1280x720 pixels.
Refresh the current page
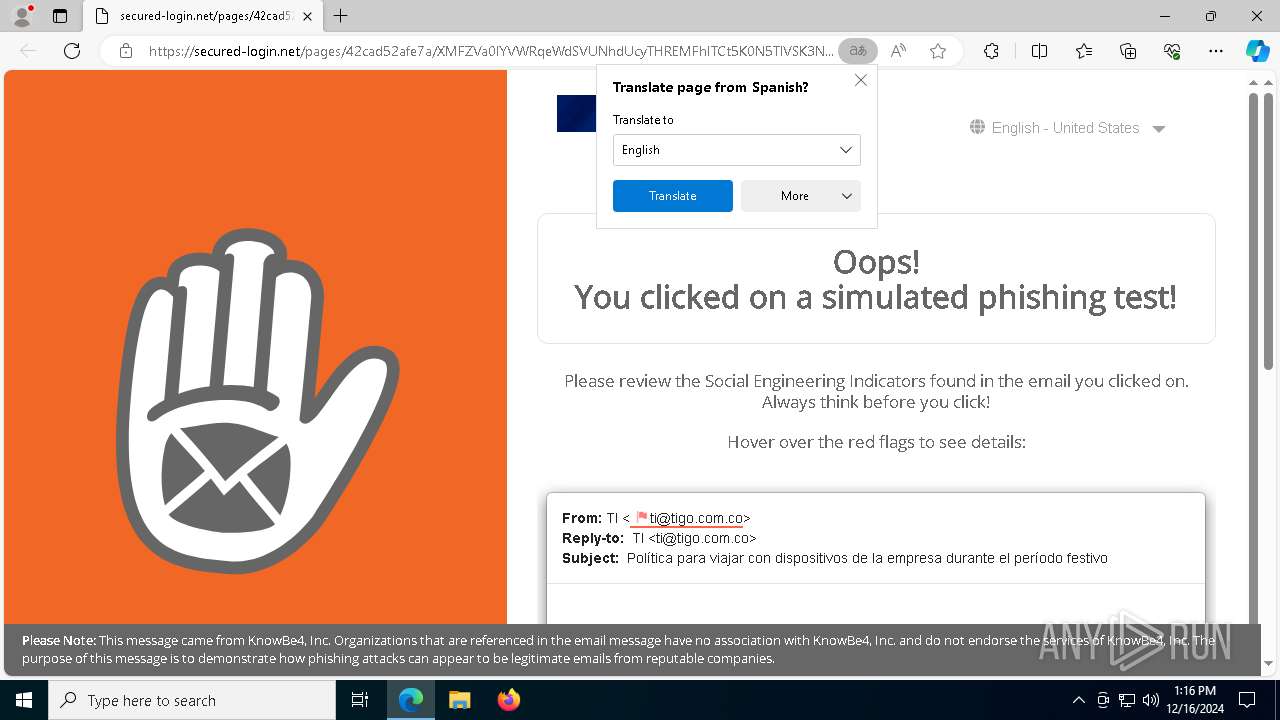tap(72, 51)
